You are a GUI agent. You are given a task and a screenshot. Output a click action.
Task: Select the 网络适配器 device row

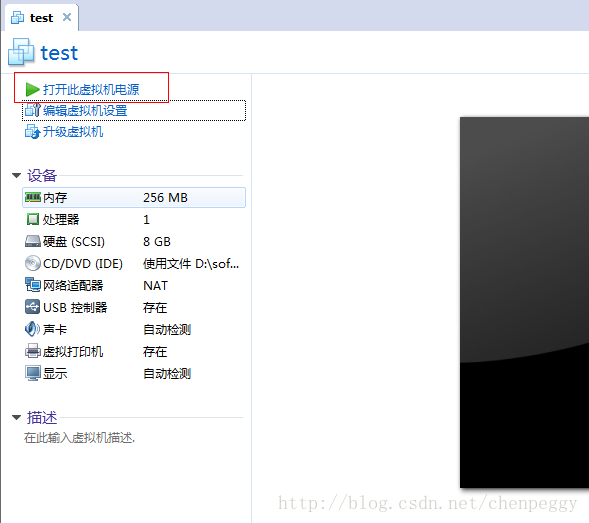134,286
